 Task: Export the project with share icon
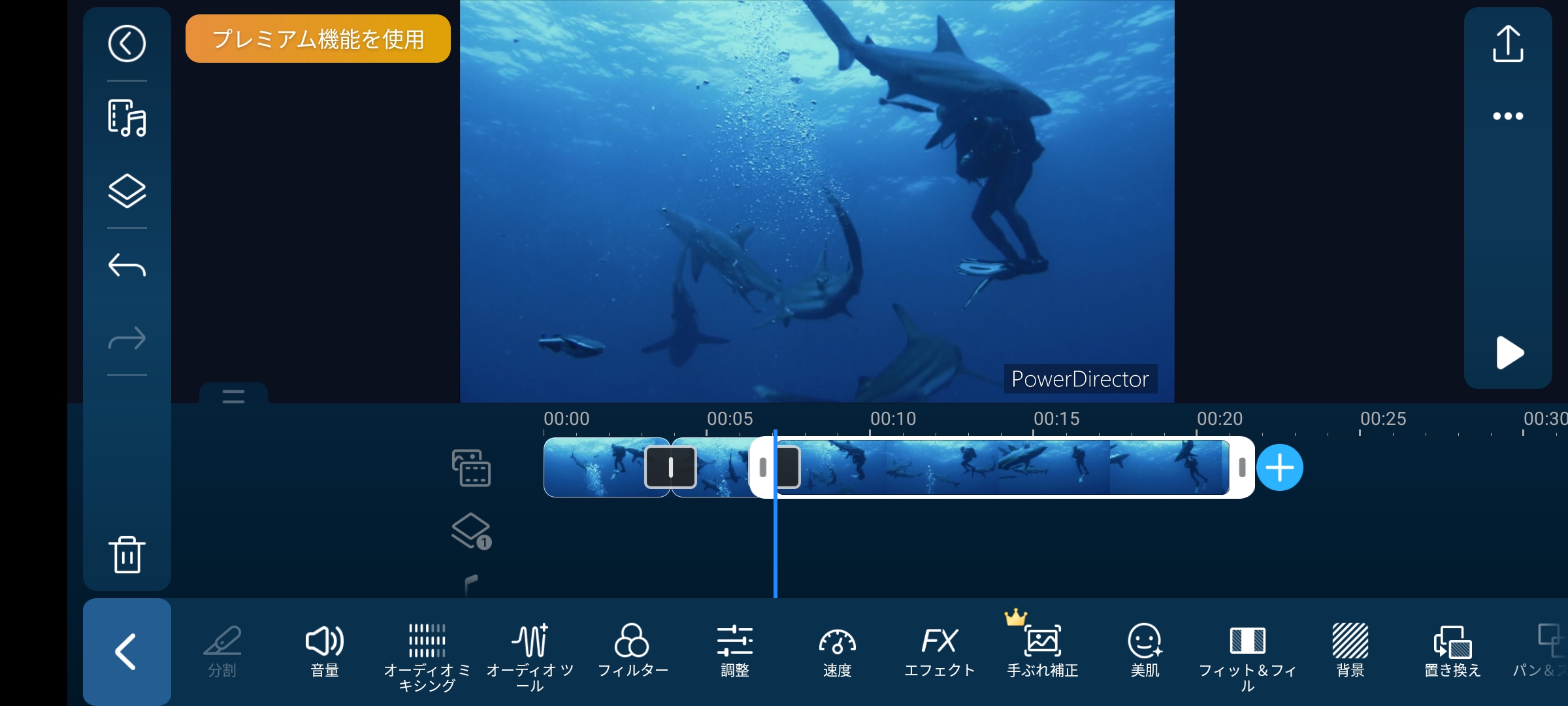tap(1508, 44)
